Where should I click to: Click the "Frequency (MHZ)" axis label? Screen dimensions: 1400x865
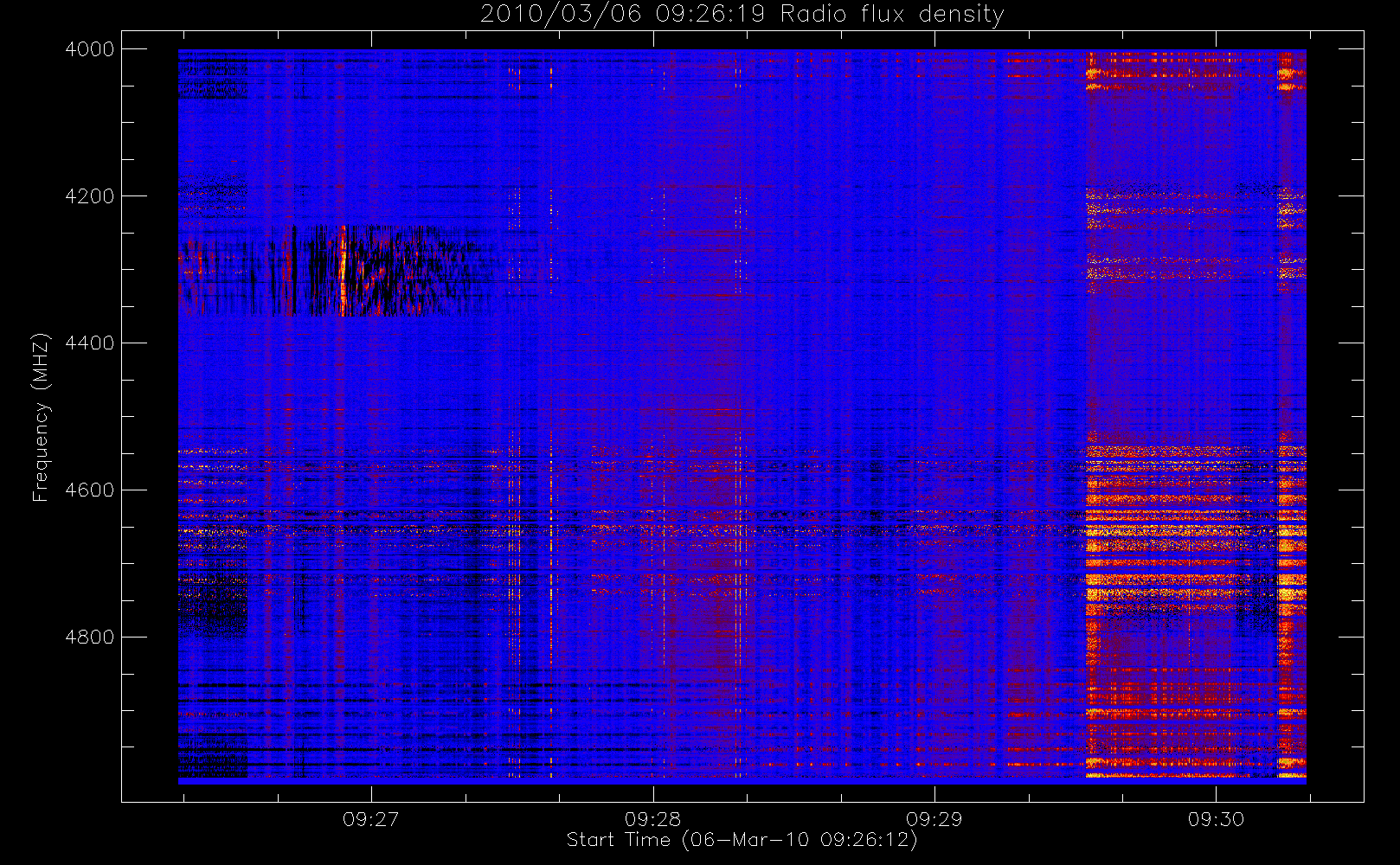click(x=41, y=417)
